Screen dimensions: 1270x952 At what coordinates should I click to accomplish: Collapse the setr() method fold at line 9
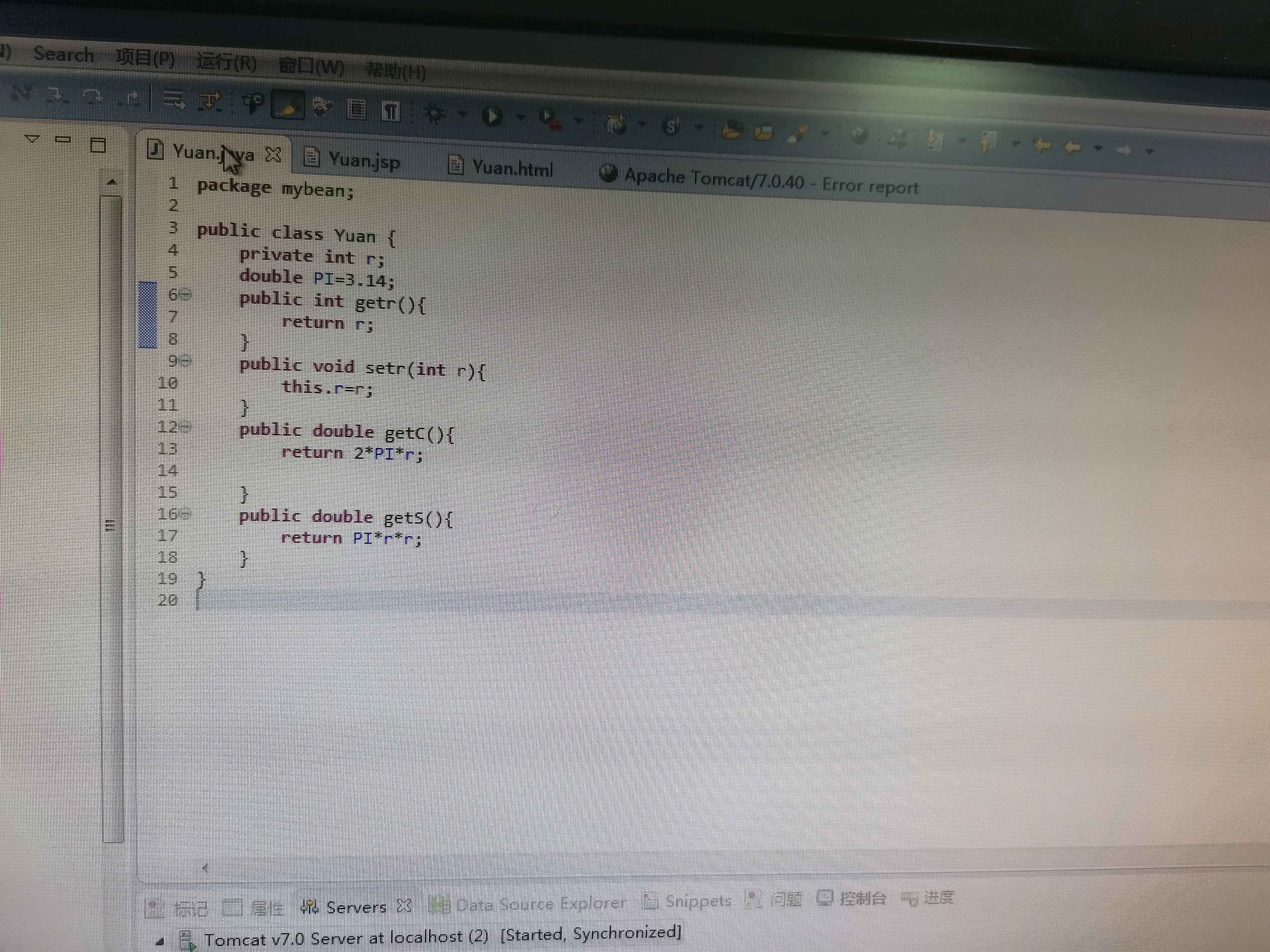point(186,361)
